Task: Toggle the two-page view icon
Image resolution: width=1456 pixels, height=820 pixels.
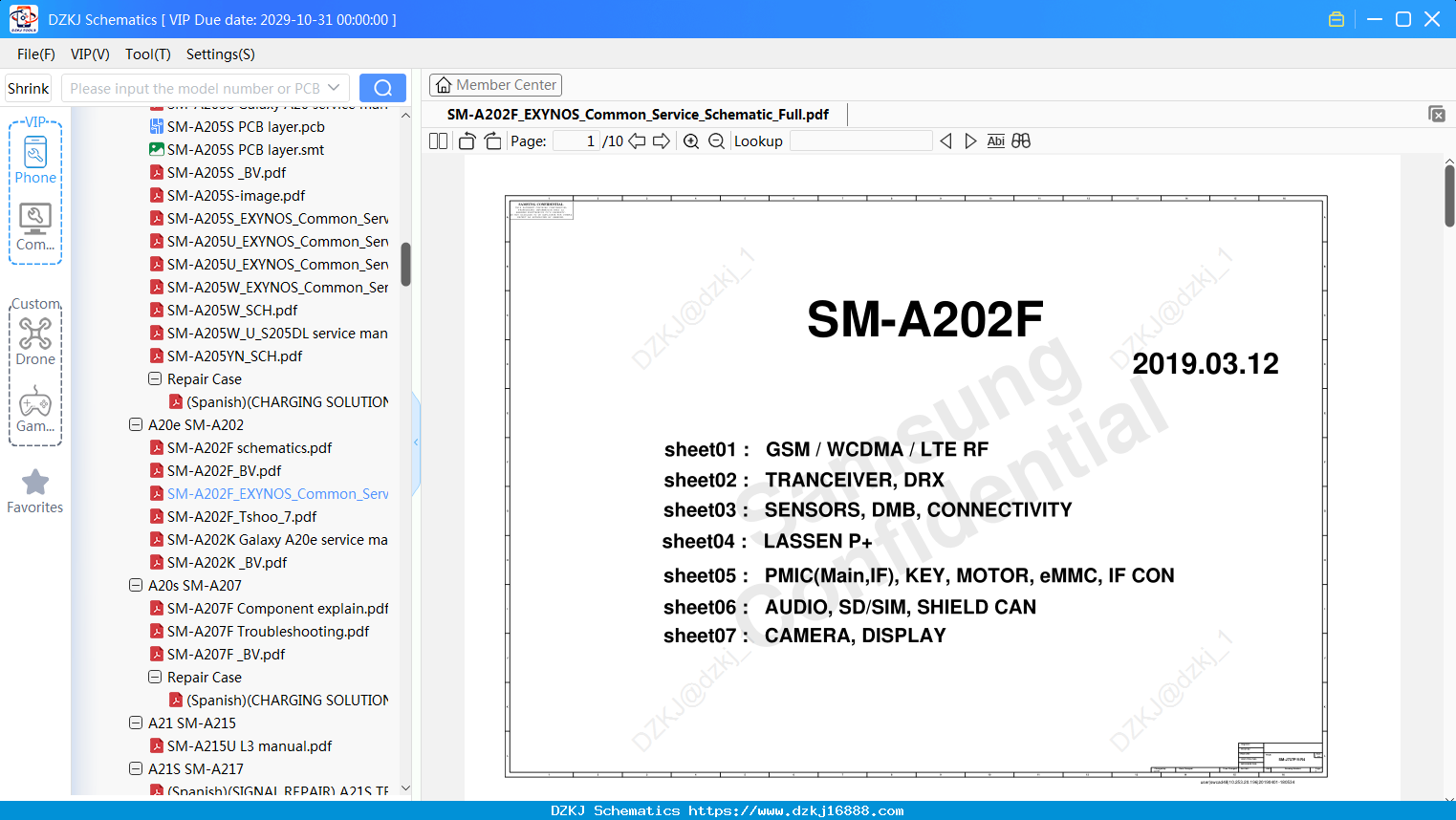Action: (438, 141)
